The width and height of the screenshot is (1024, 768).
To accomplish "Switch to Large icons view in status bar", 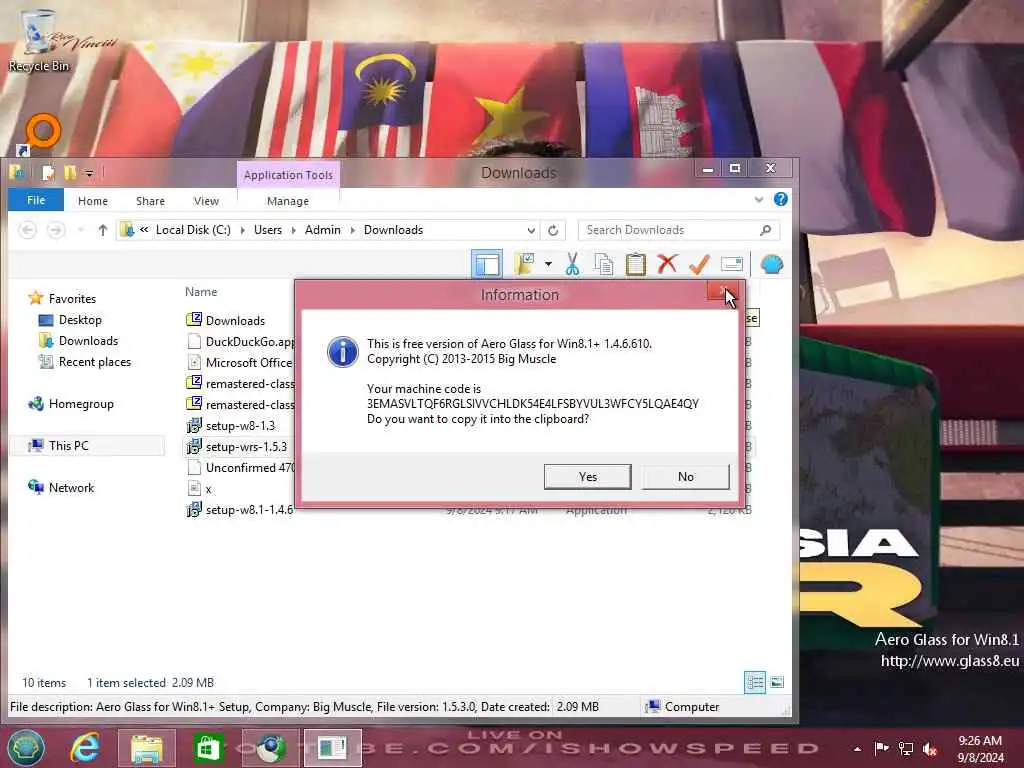I will [x=776, y=682].
